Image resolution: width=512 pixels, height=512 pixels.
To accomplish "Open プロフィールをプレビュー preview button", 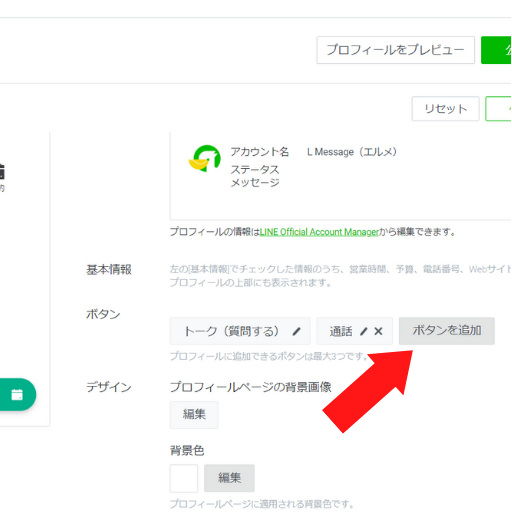I will tap(395, 50).
